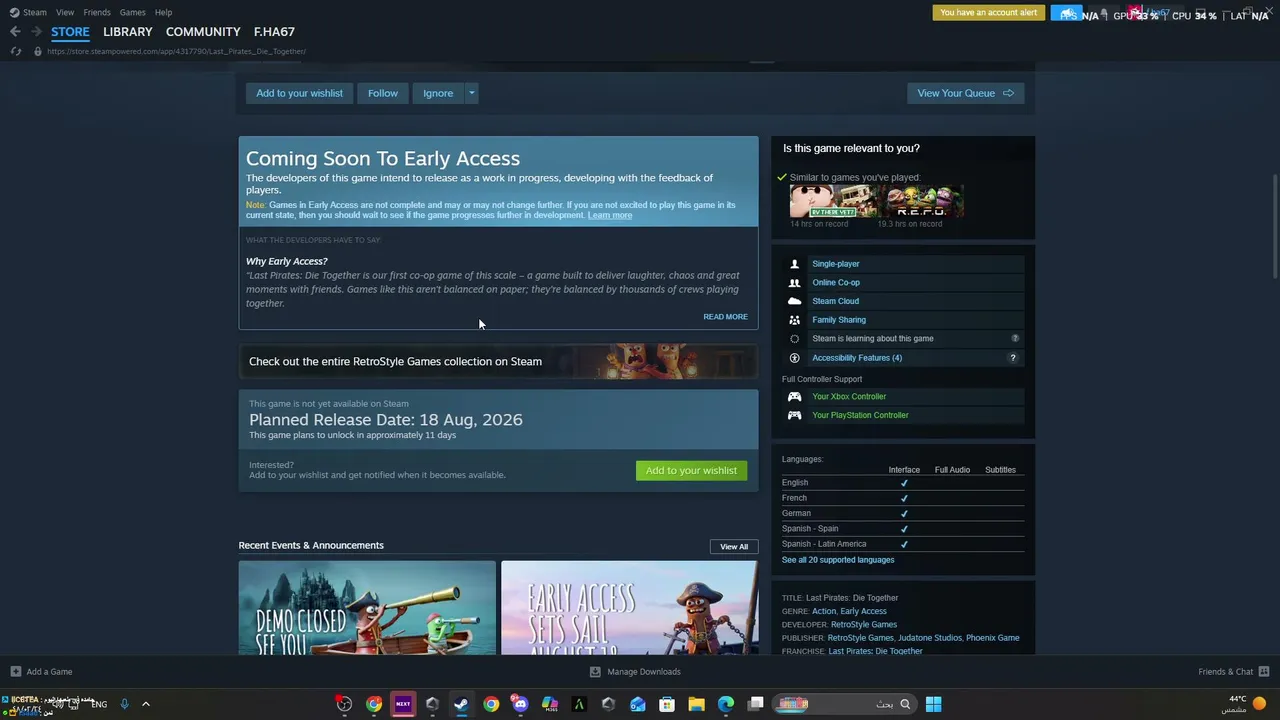1280x720 pixels.
Task: Switch to the STORE tab
Action: click(x=70, y=32)
